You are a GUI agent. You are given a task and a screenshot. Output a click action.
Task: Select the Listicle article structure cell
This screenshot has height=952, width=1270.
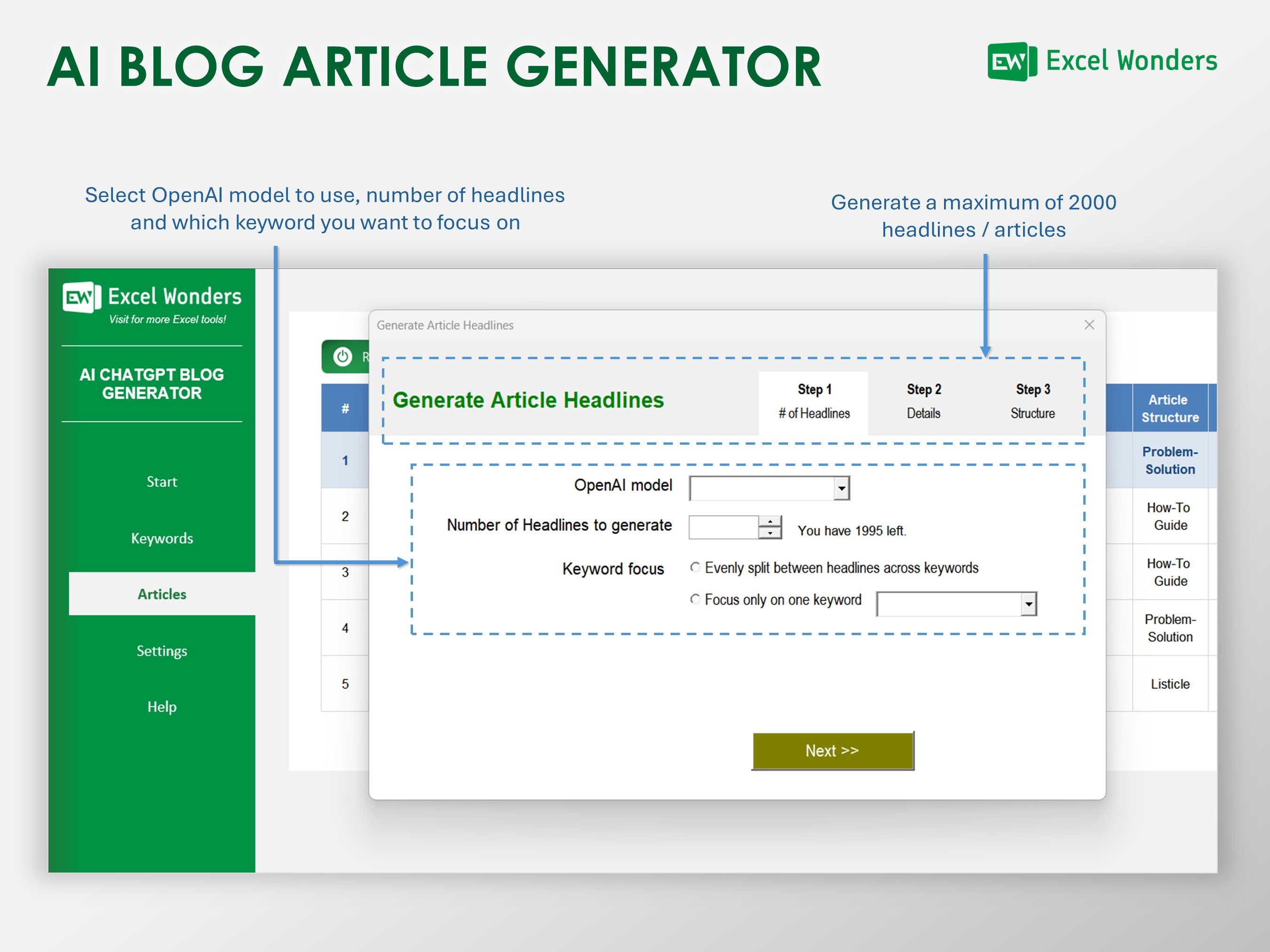(1170, 684)
